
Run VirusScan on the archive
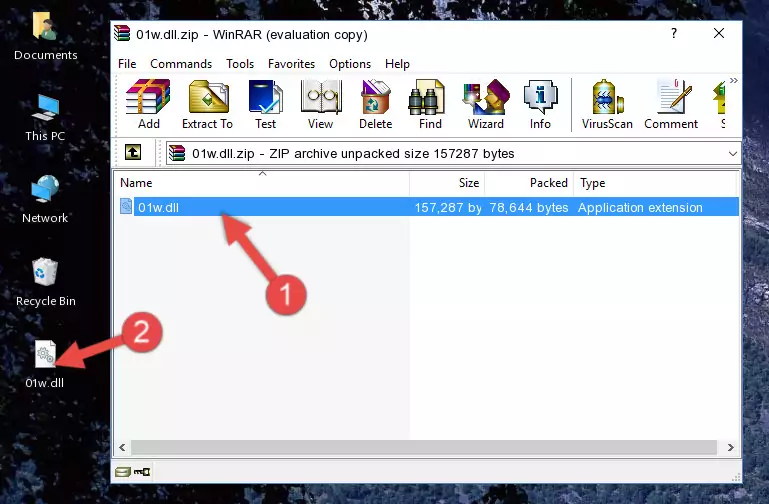(607, 104)
